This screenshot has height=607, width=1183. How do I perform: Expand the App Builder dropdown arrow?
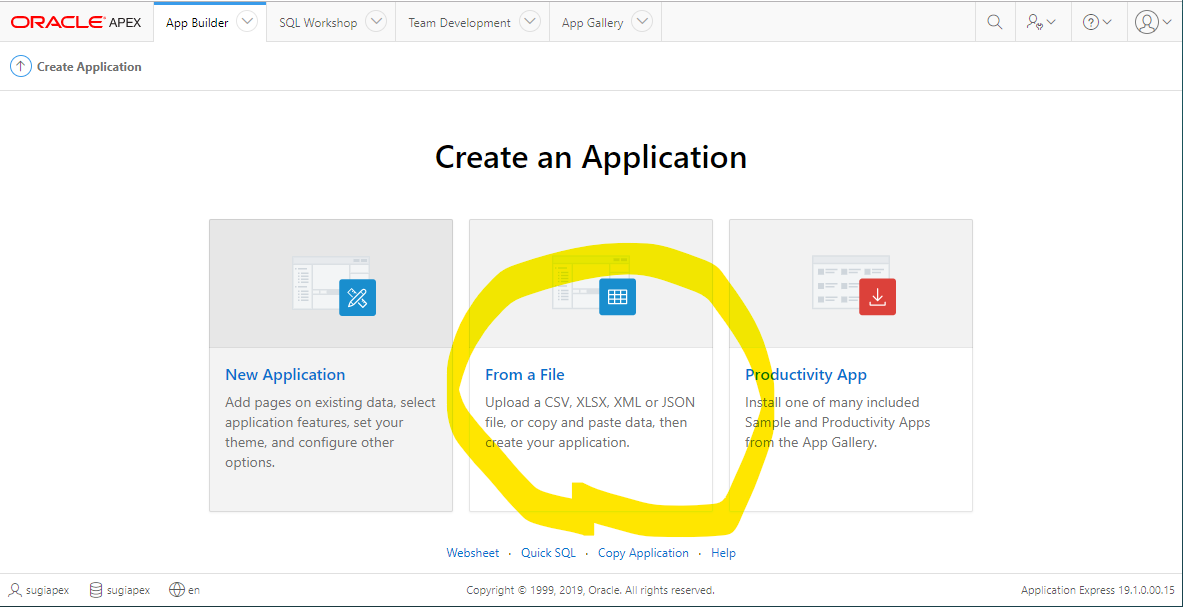click(247, 22)
